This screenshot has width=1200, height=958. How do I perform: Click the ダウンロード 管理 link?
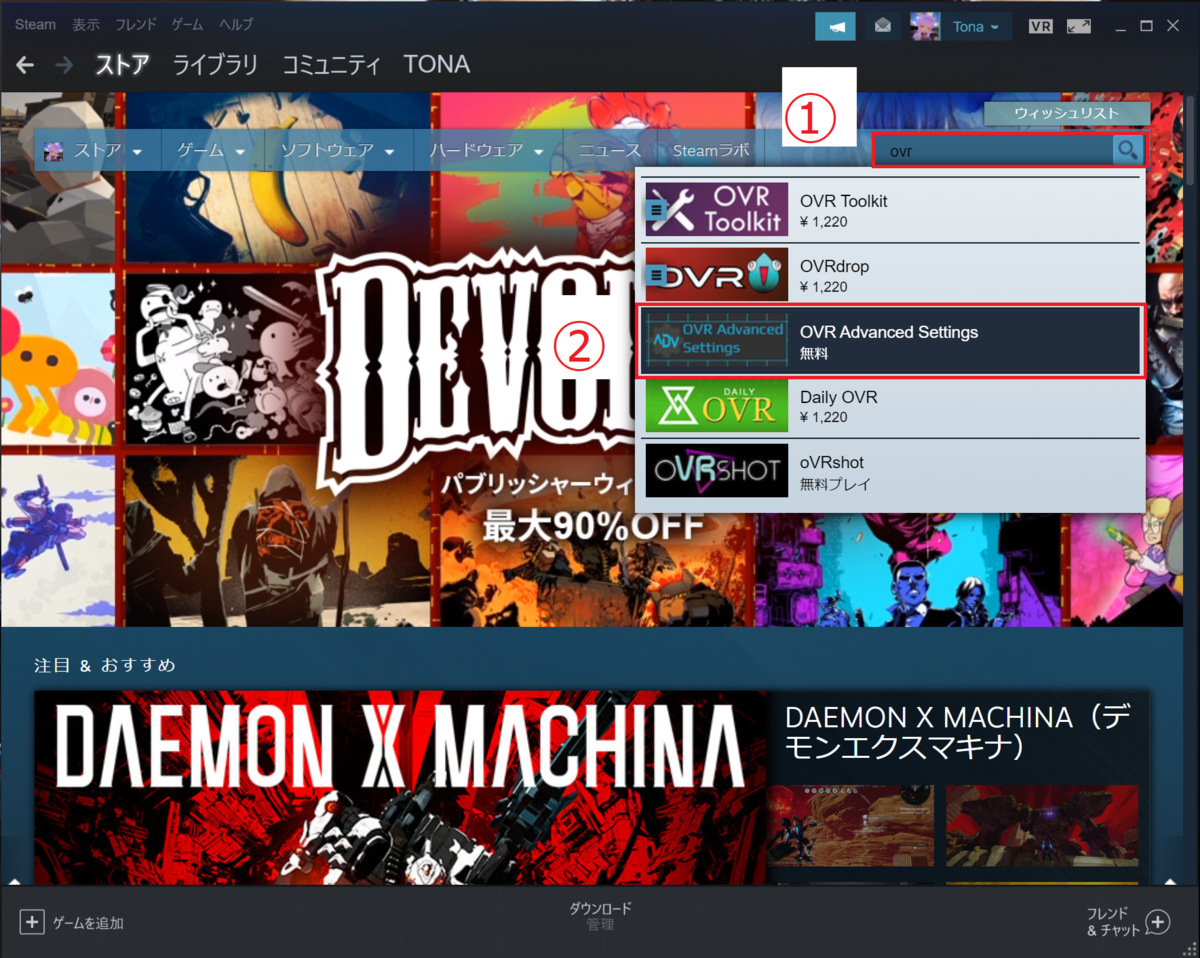click(600, 916)
